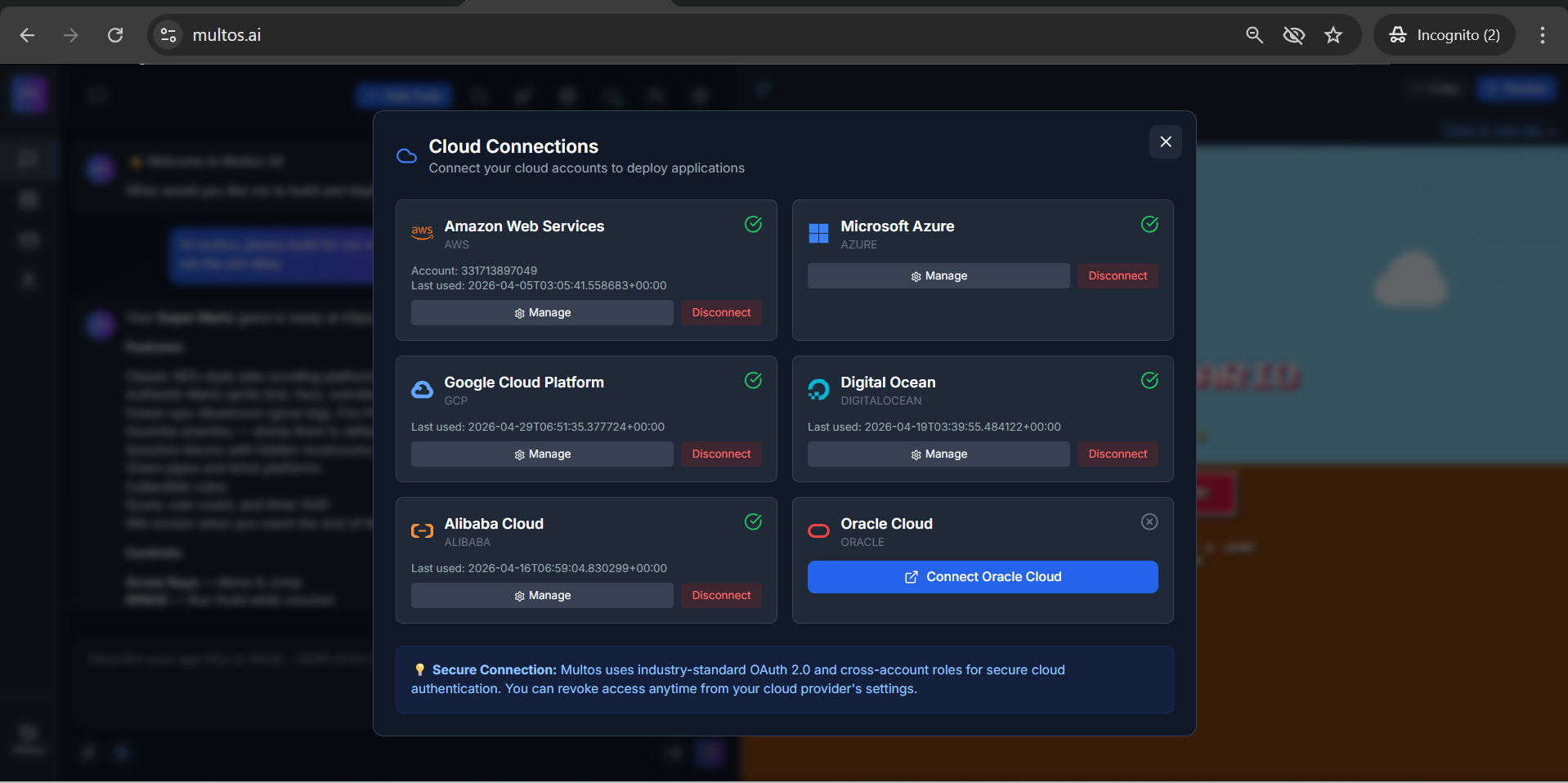
Task: Manage the Microsoft Azure connection
Action: [939, 276]
